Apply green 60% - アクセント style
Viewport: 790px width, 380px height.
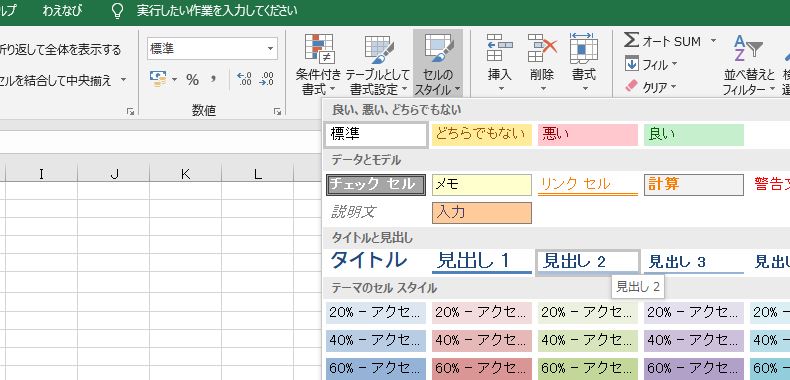(587, 368)
